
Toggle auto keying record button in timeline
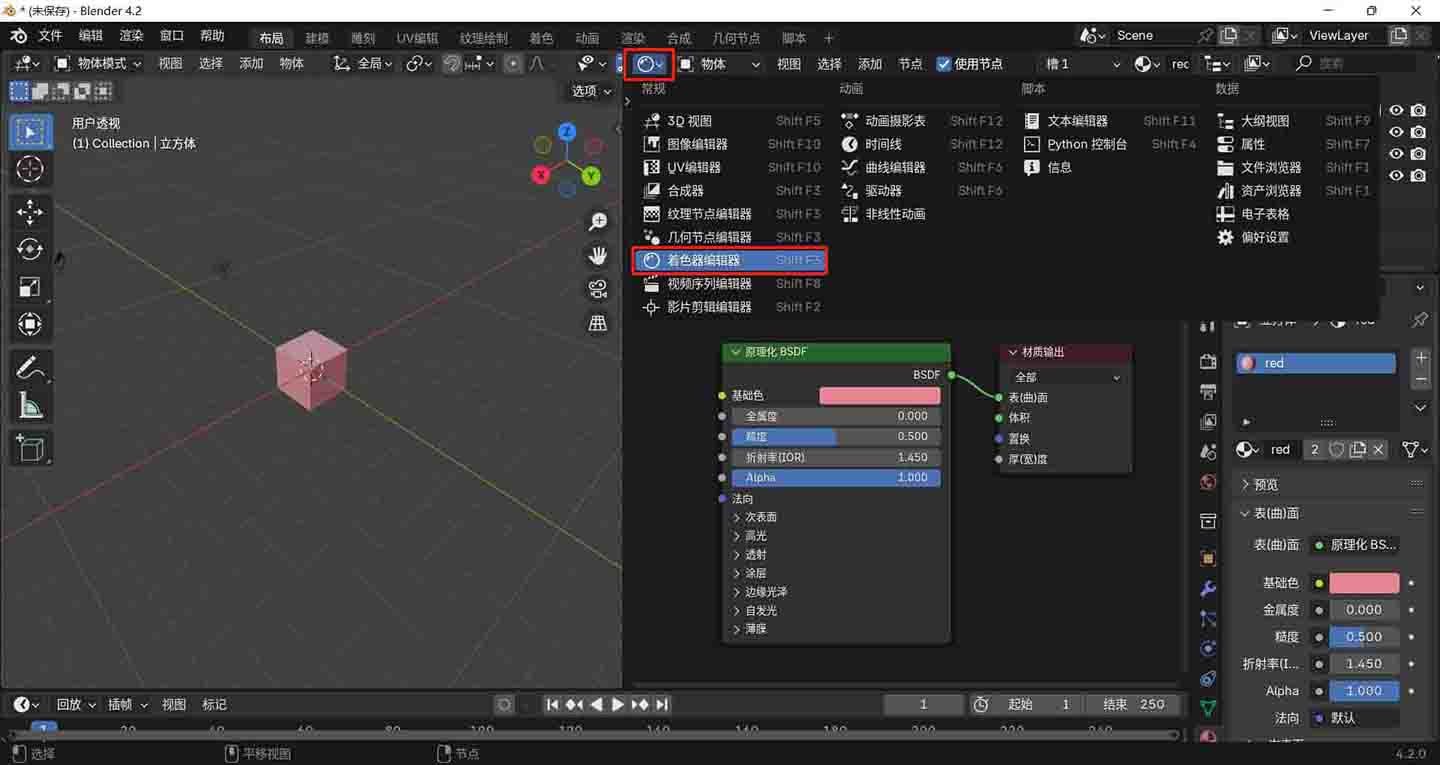tap(505, 704)
